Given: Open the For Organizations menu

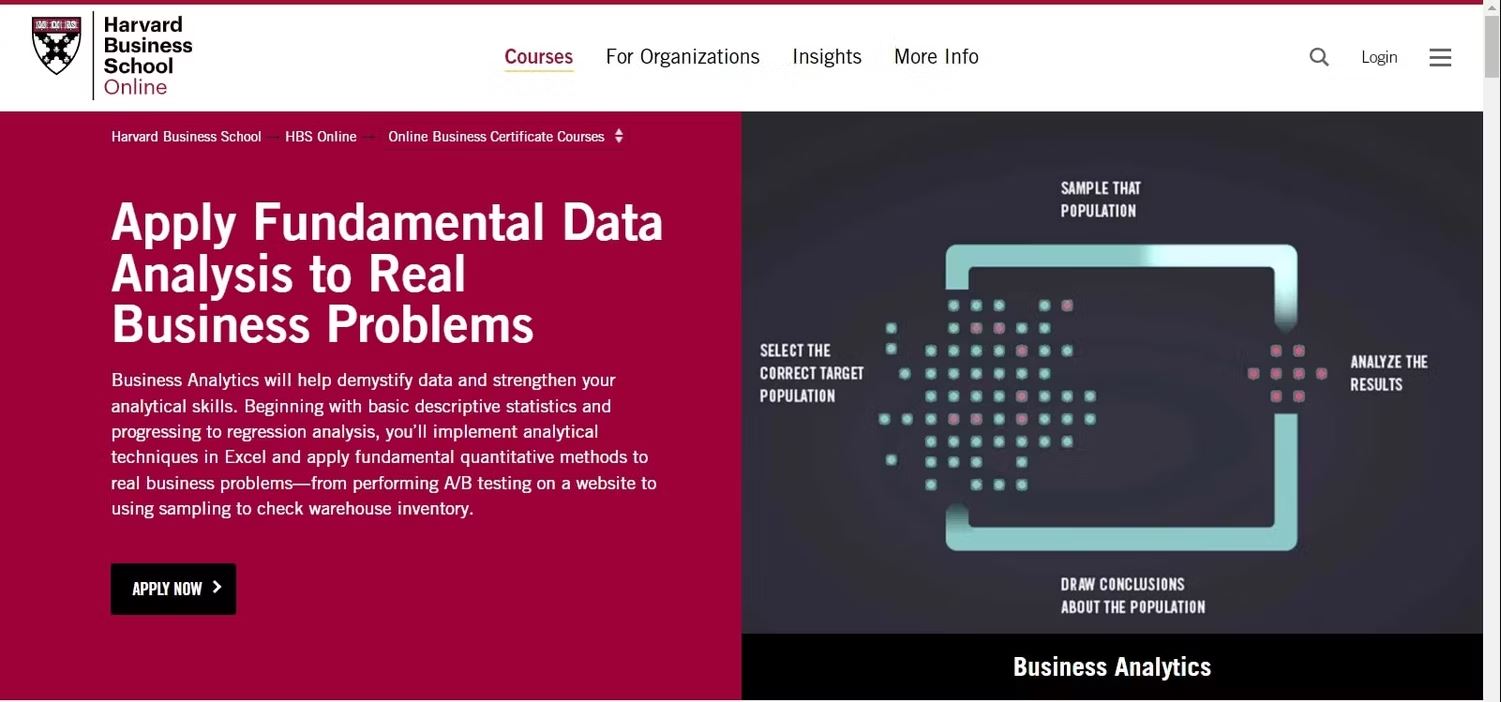Looking at the screenshot, I should pos(683,57).
